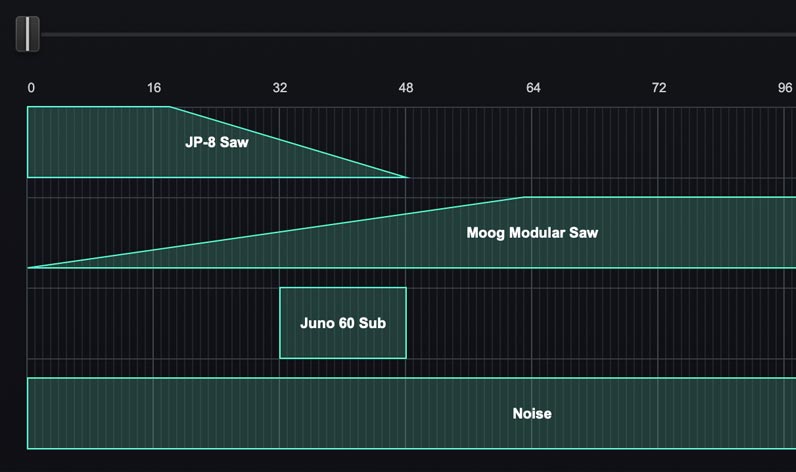
Task: Jump to position 16 on the ruler
Action: point(154,88)
